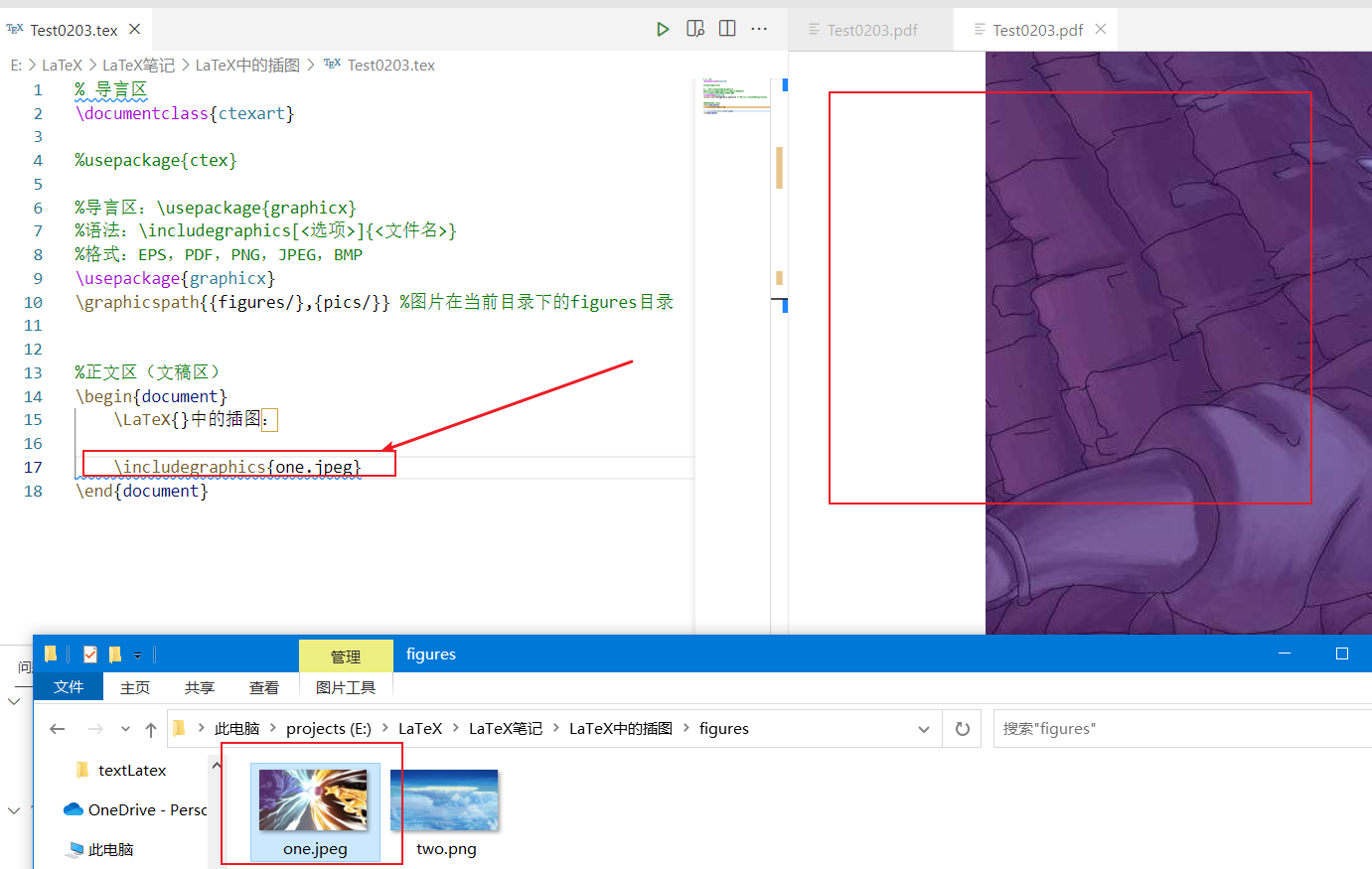
Task: Open the Customize Quick Access Toolbar dropdown
Action: coord(137,654)
